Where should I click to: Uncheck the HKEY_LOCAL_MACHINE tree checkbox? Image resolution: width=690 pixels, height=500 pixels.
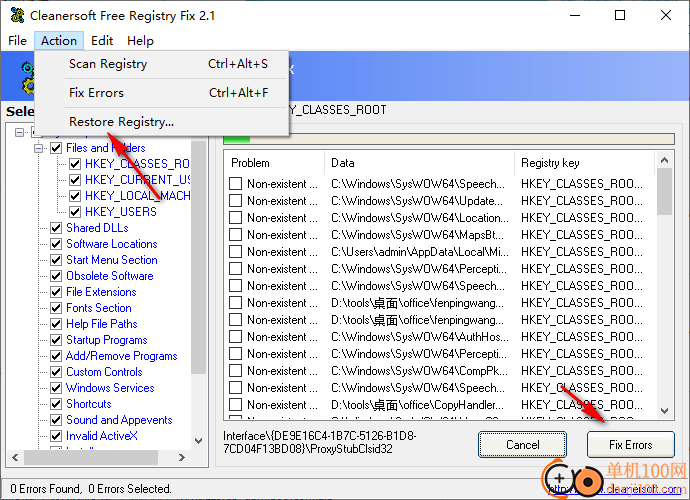(x=75, y=196)
